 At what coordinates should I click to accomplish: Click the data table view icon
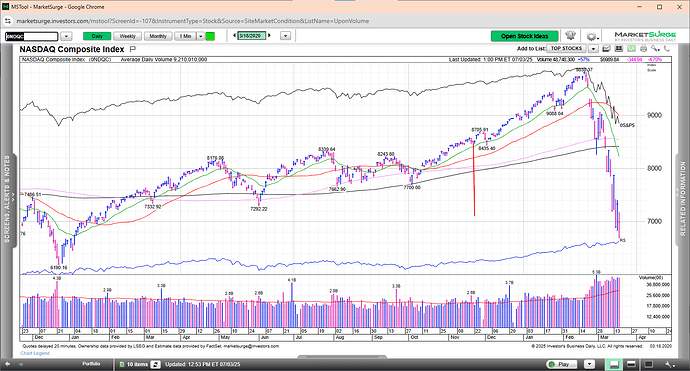(x=619, y=49)
